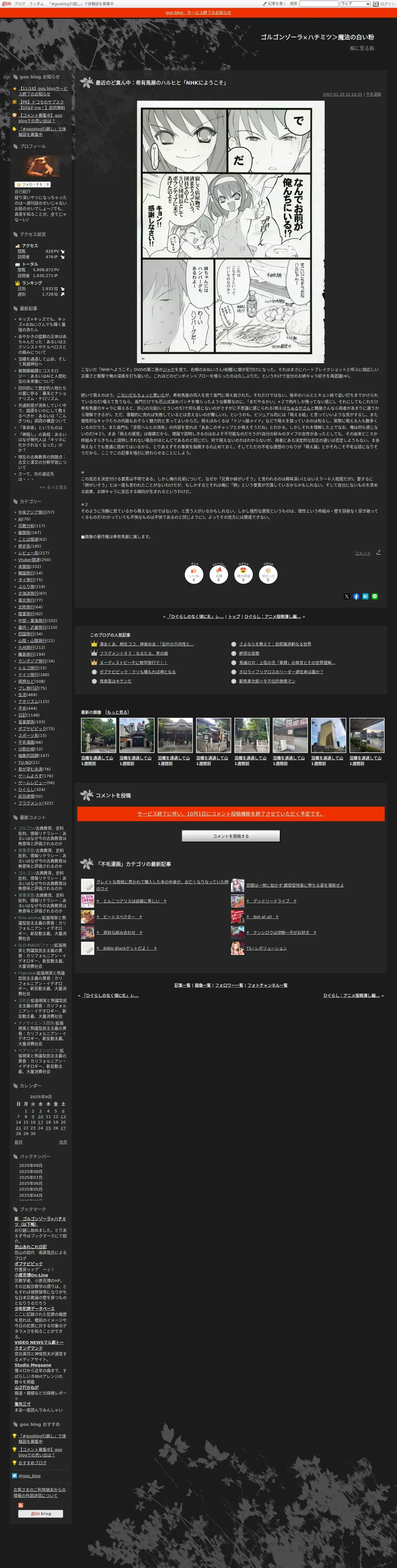Viewport: 397px width, 1568px height.
Task: Open the ひぐらし category in the sidebar
Action: [26, 789]
